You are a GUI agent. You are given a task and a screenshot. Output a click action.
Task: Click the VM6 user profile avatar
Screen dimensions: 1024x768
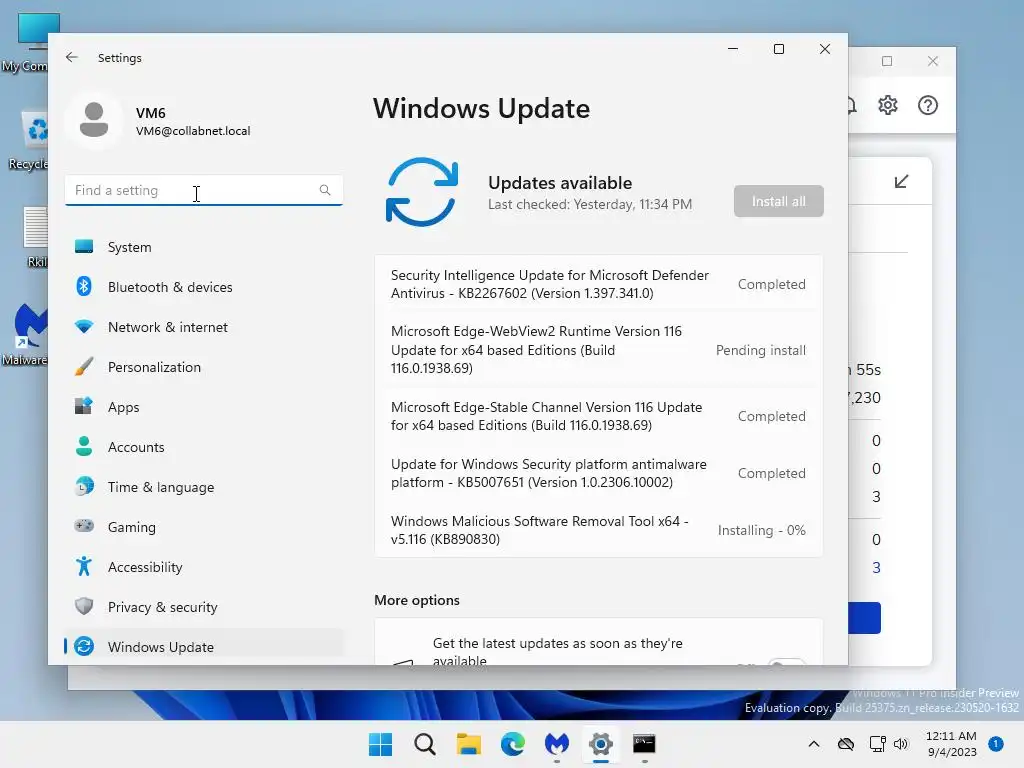point(94,120)
